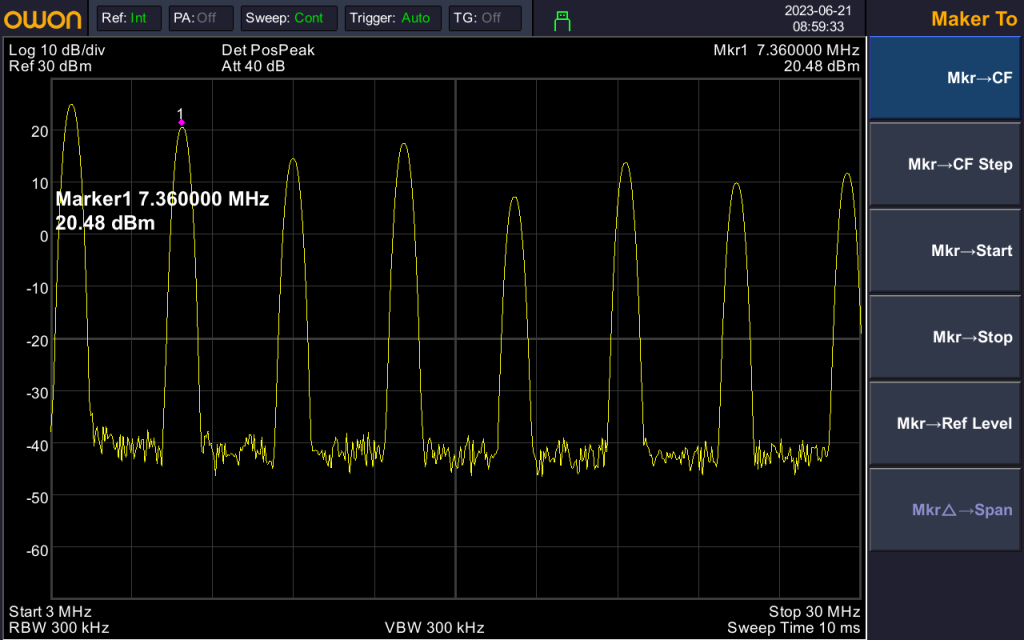Click the green USB connection icon
The width and height of the screenshot is (1024, 640).
pos(562,19)
